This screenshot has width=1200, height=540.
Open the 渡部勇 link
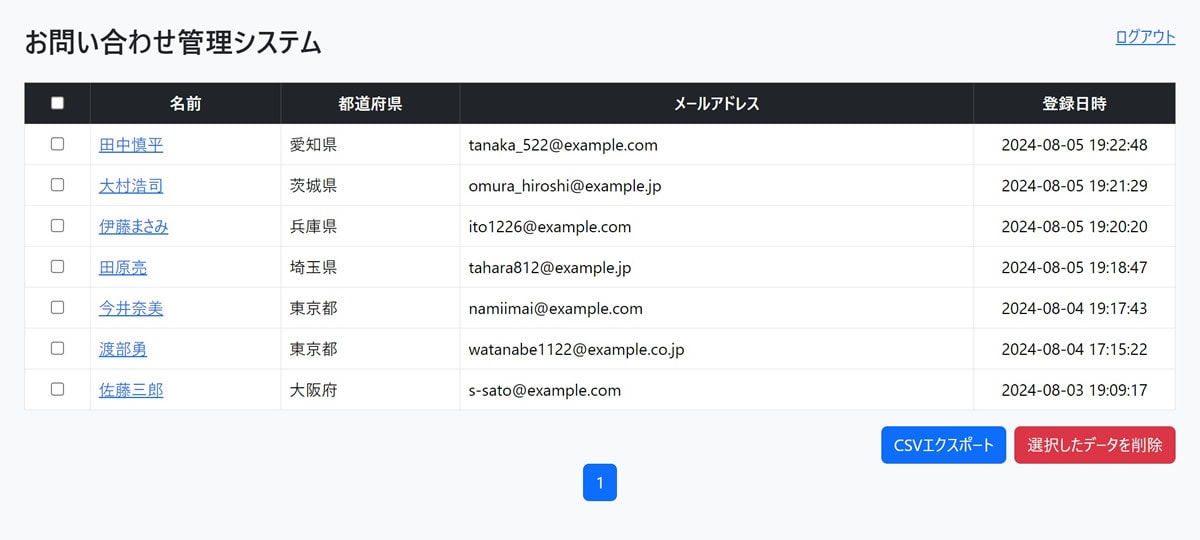[x=123, y=349]
